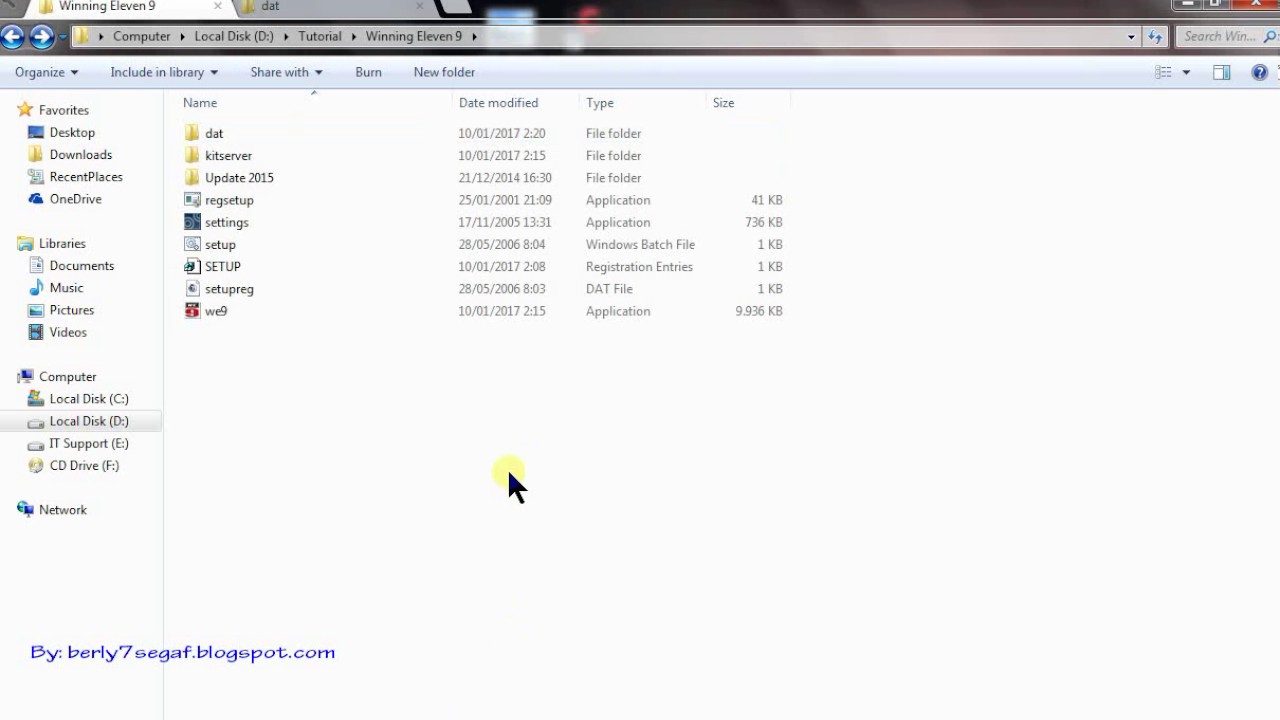Select the setupreg DAT file icon
This screenshot has width=1280, height=720.
192,288
